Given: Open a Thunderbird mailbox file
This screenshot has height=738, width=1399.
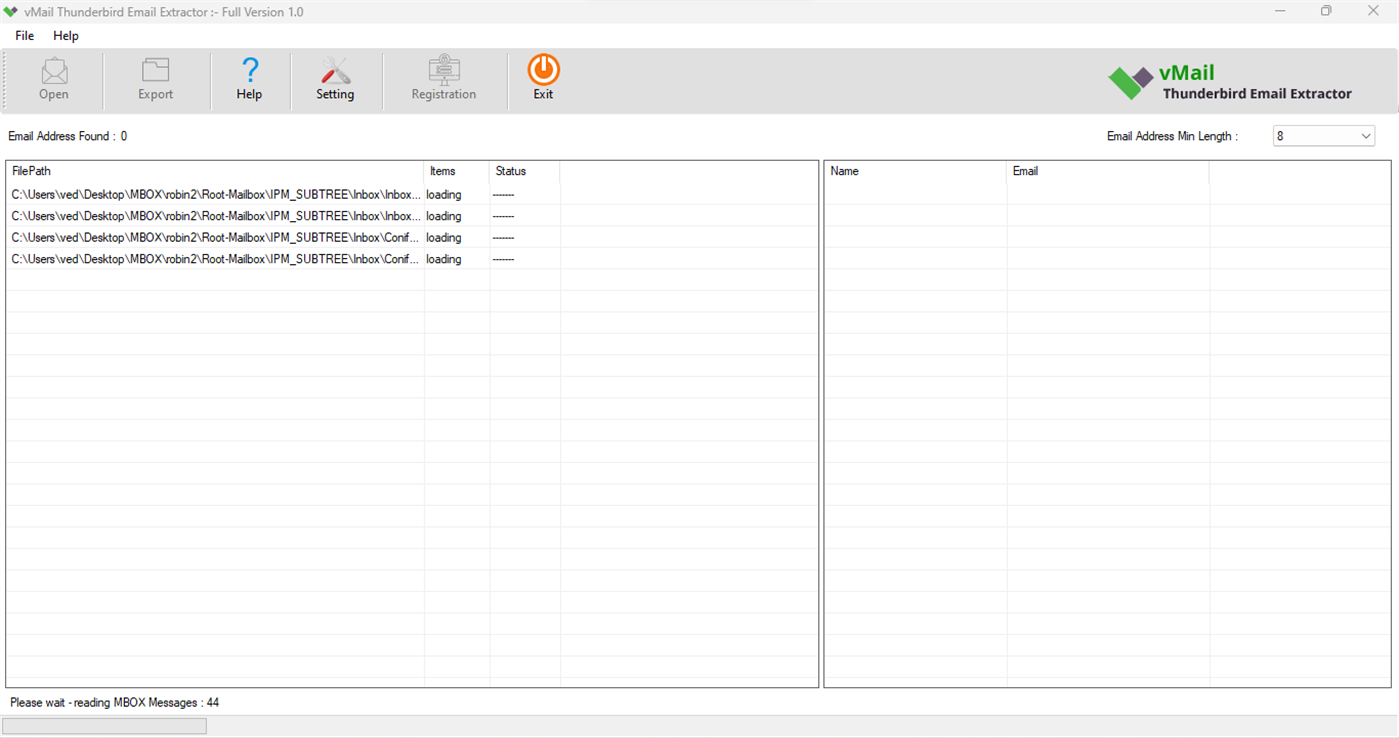Looking at the screenshot, I should [53, 78].
